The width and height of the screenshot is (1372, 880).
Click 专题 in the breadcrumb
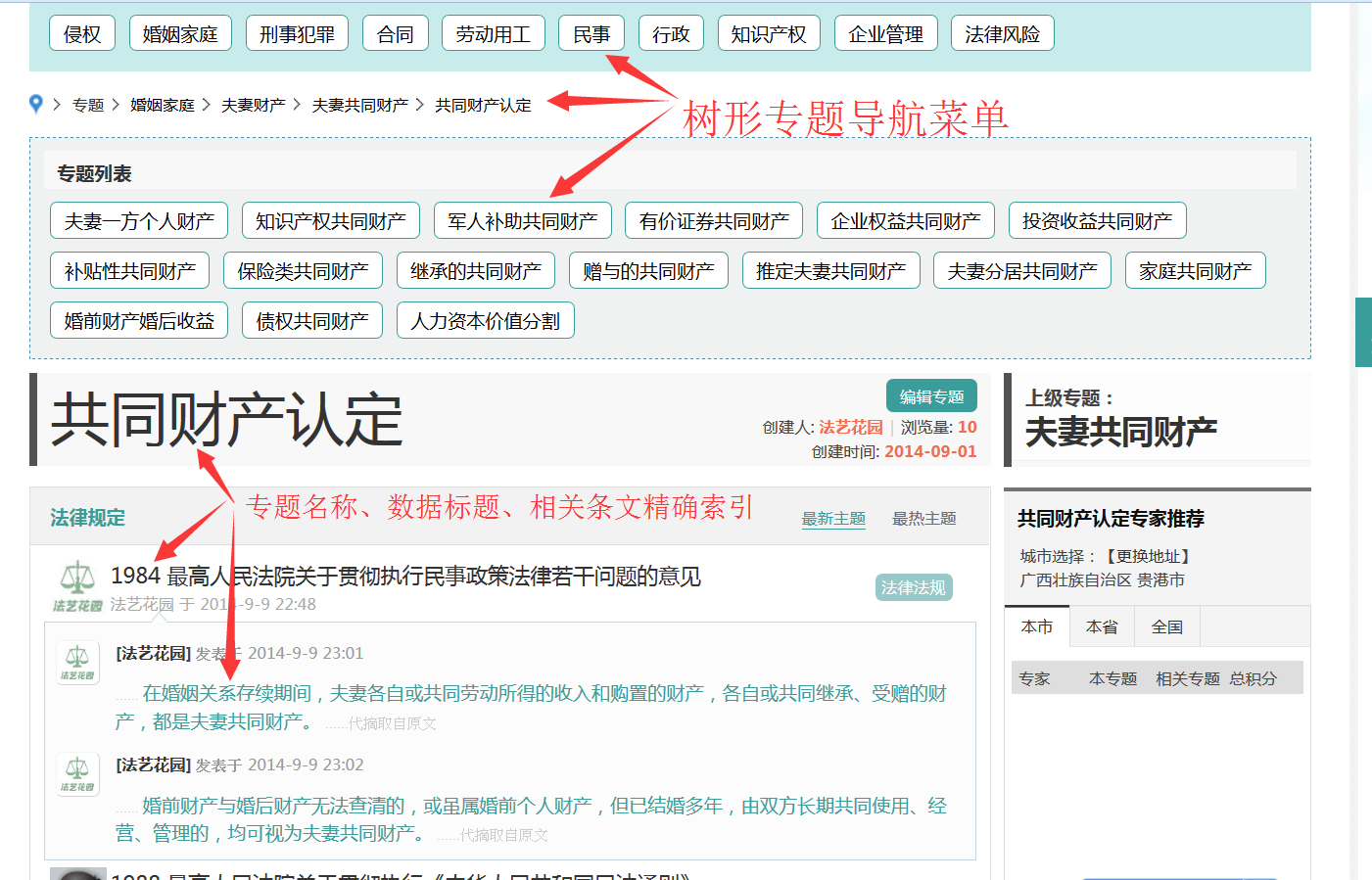click(x=88, y=105)
